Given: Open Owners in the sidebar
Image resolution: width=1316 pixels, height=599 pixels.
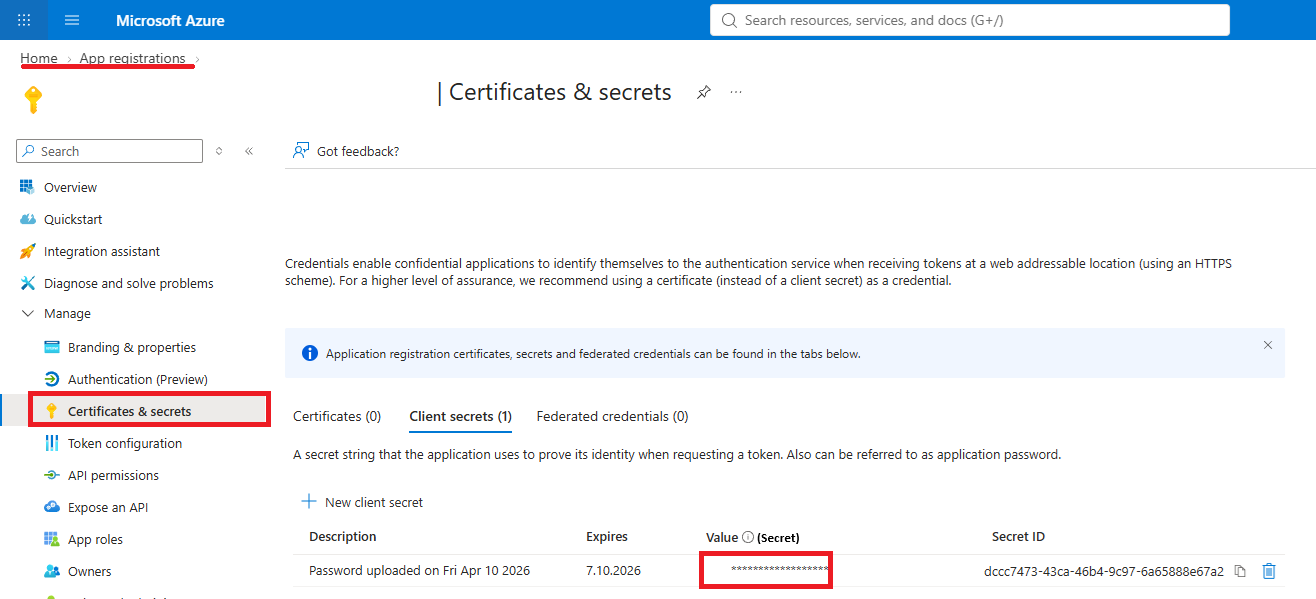Looking at the screenshot, I should (x=90, y=571).
